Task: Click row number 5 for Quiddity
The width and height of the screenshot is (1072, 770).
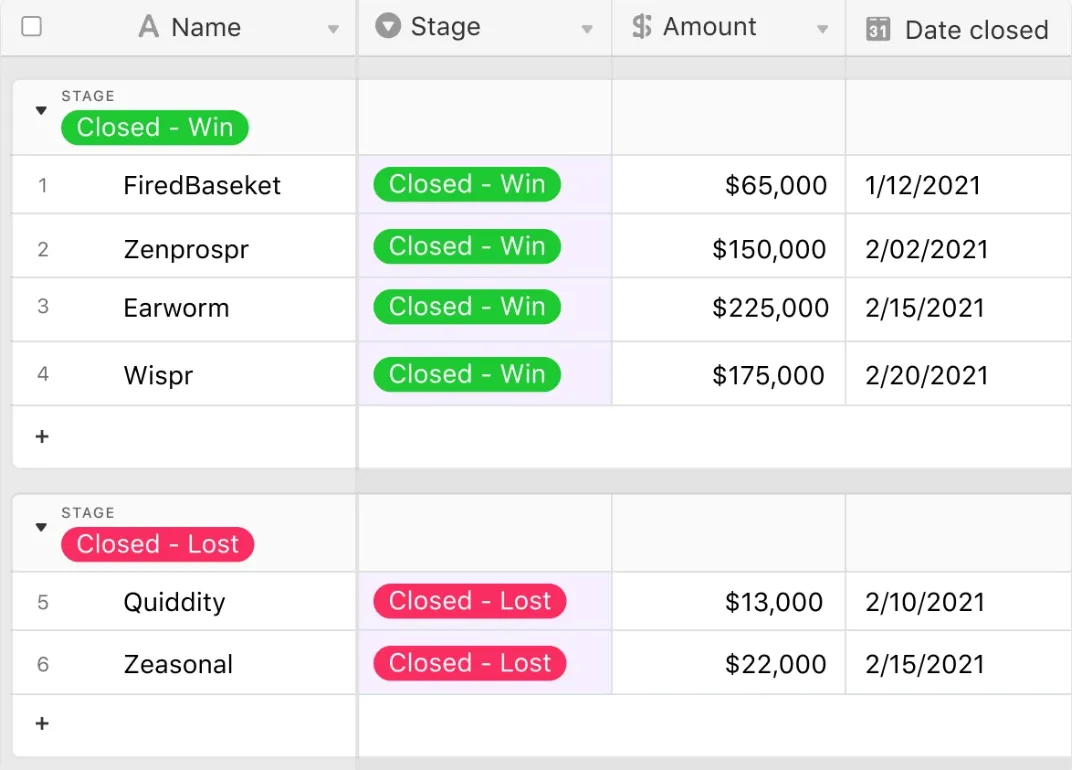Action: tap(42, 602)
